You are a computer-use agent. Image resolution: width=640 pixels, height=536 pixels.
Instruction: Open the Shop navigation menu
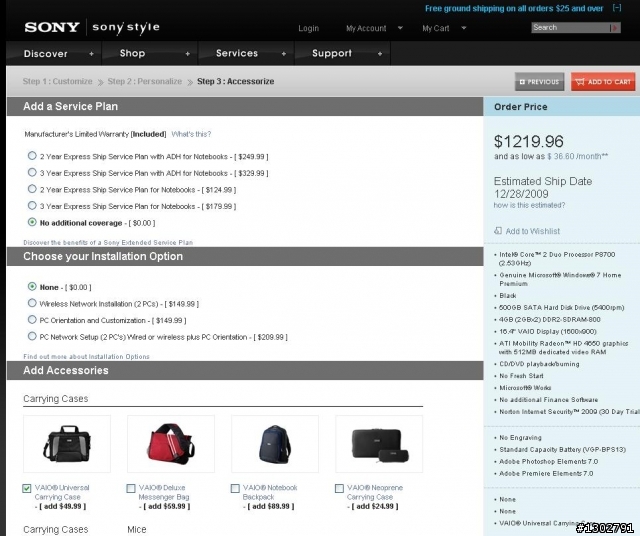132,53
